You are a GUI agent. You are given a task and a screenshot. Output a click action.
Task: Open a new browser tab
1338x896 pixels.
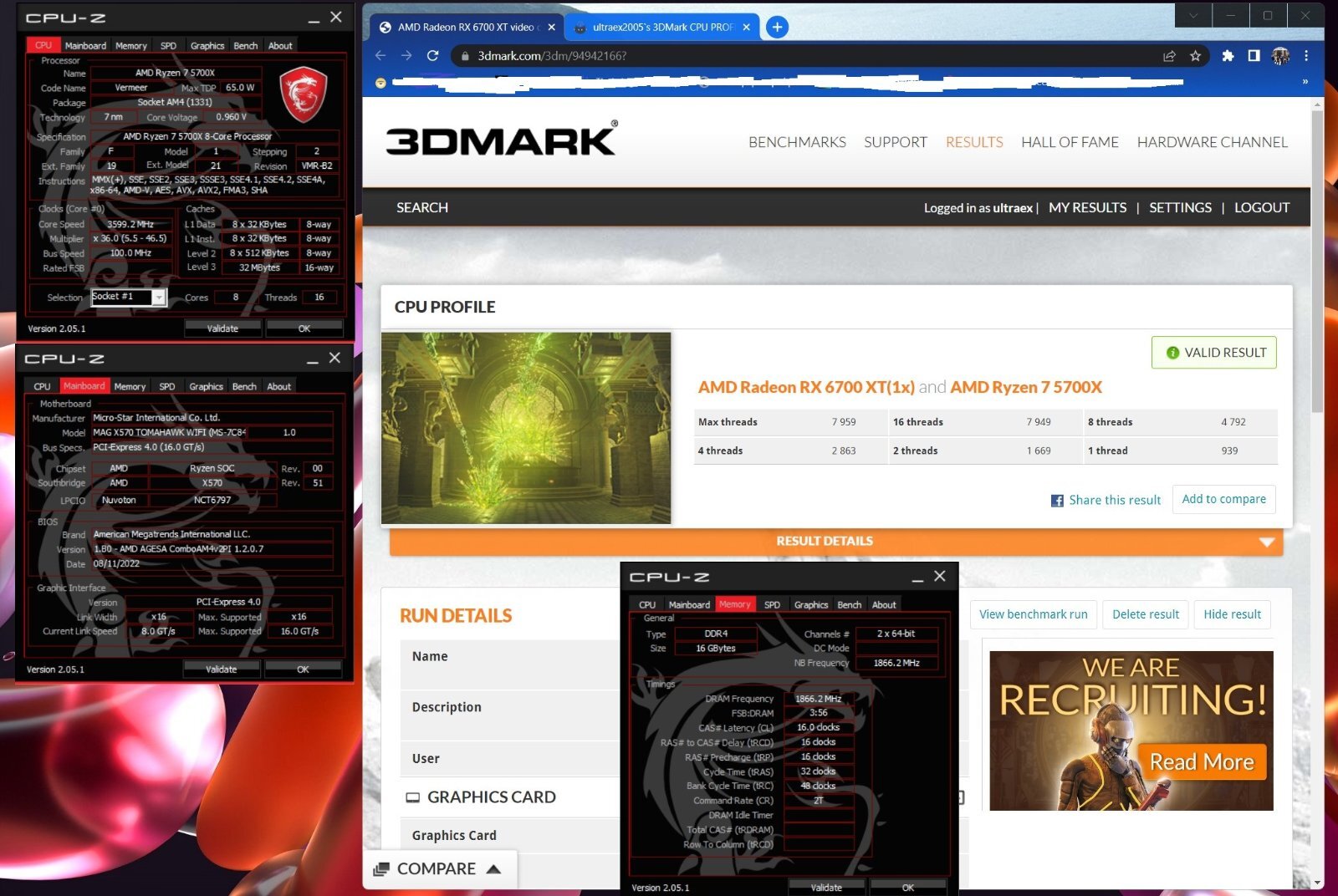[777, 27]
